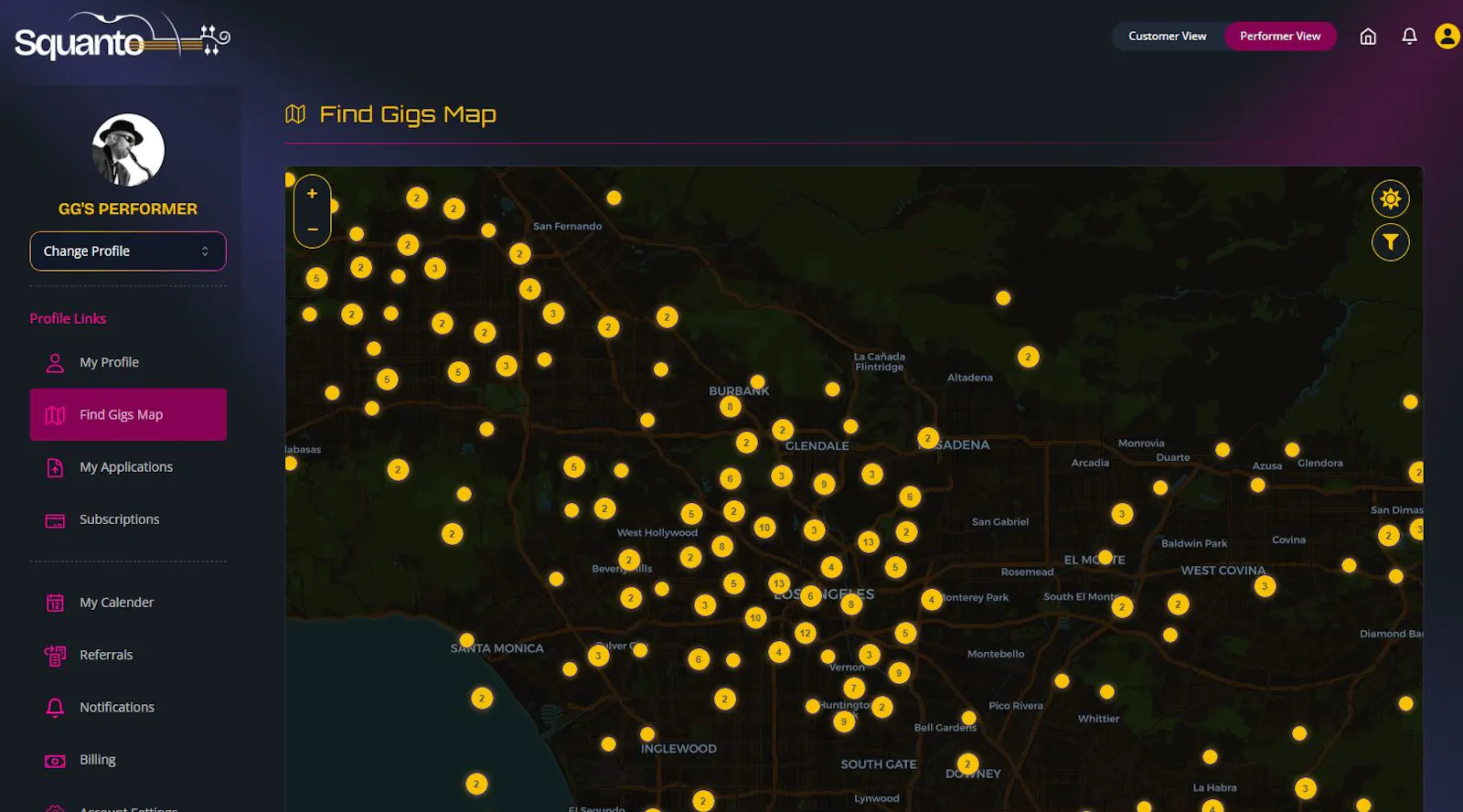Screen dimensions: 1463x812
Task: Switch to Performer View
Action: (1280, 37)
